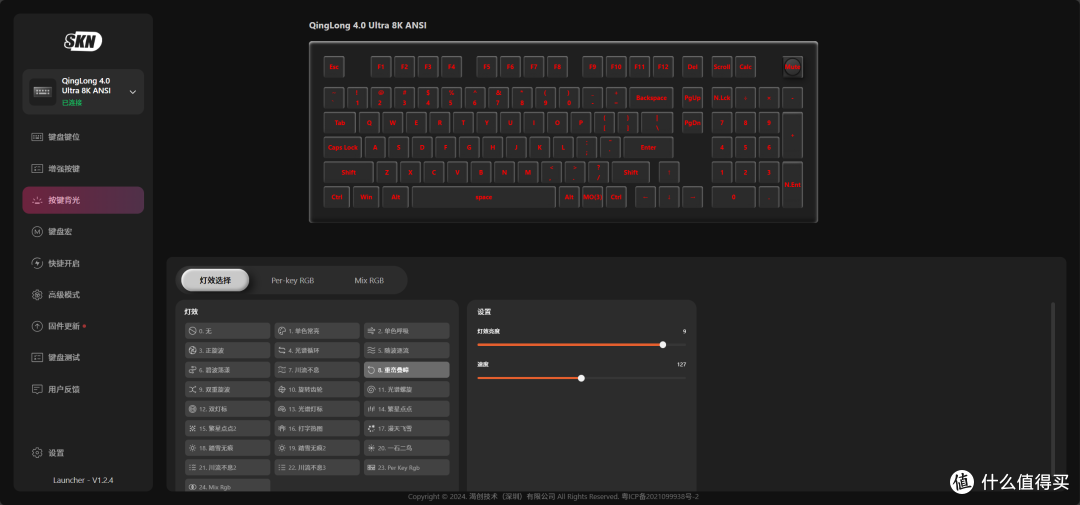Switch to the Per-key RGB tab
Image resolution: width=1080 pixels, height=505 pixels.
293,280
